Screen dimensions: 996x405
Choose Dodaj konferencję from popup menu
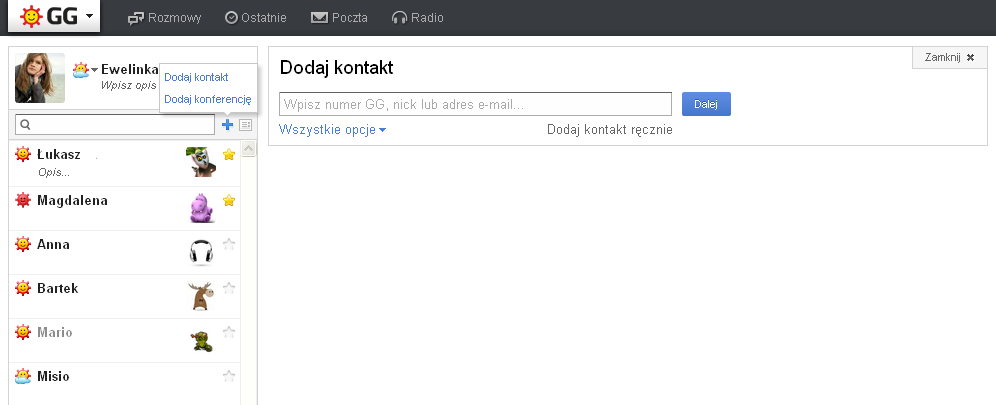[208, 99]
